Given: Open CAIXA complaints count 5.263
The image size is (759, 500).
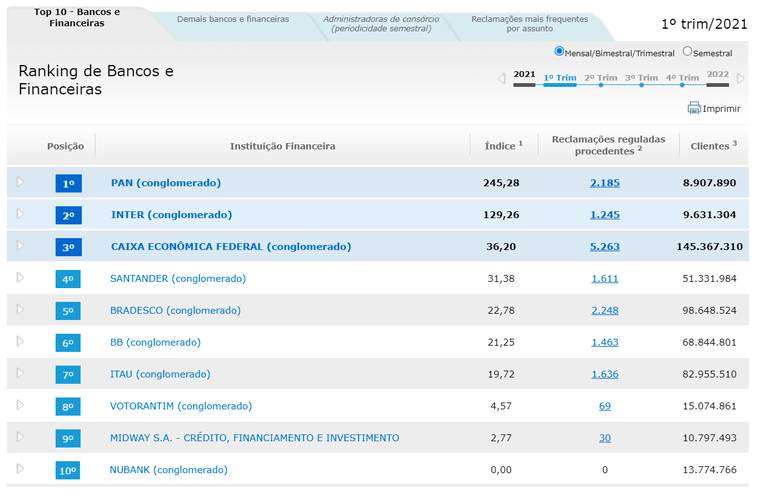Looking at the screenshot, I should click(x=605, y=247).
